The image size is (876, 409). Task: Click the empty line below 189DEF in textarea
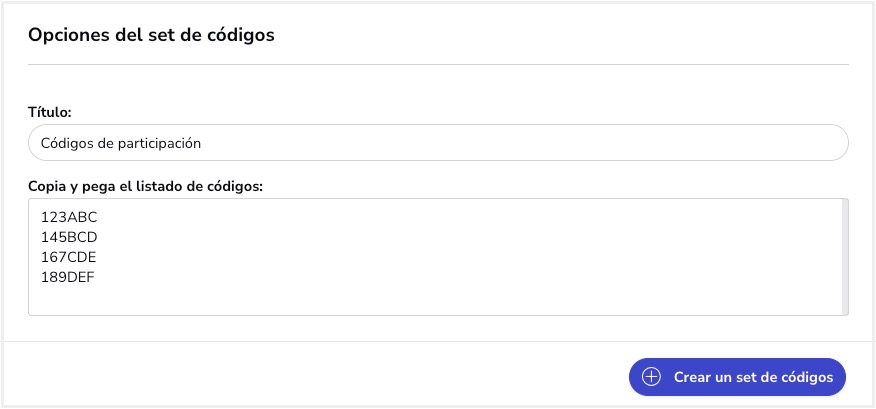[x=438, y=297]
